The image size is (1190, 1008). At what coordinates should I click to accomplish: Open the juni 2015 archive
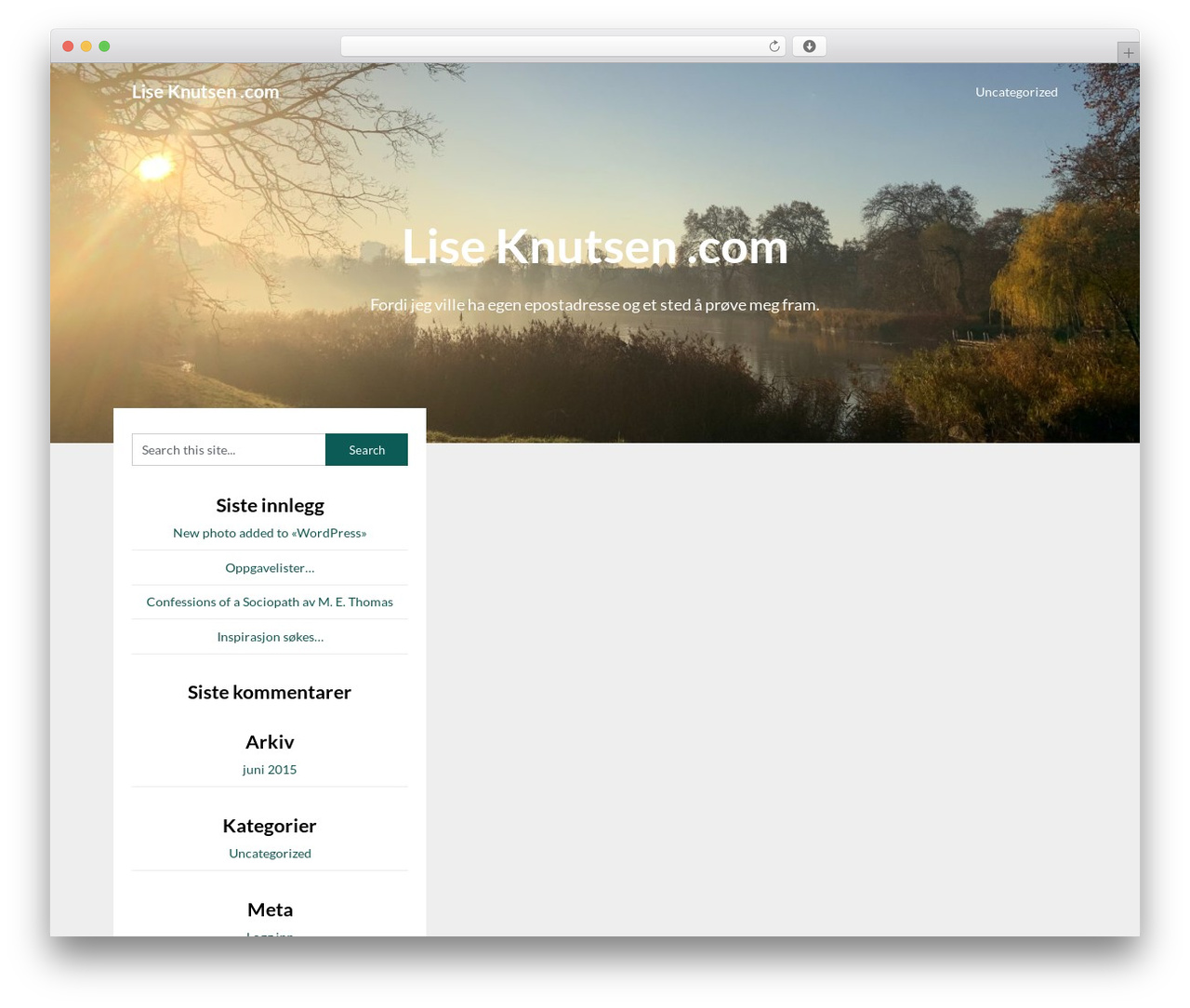[x=270, y=770]
